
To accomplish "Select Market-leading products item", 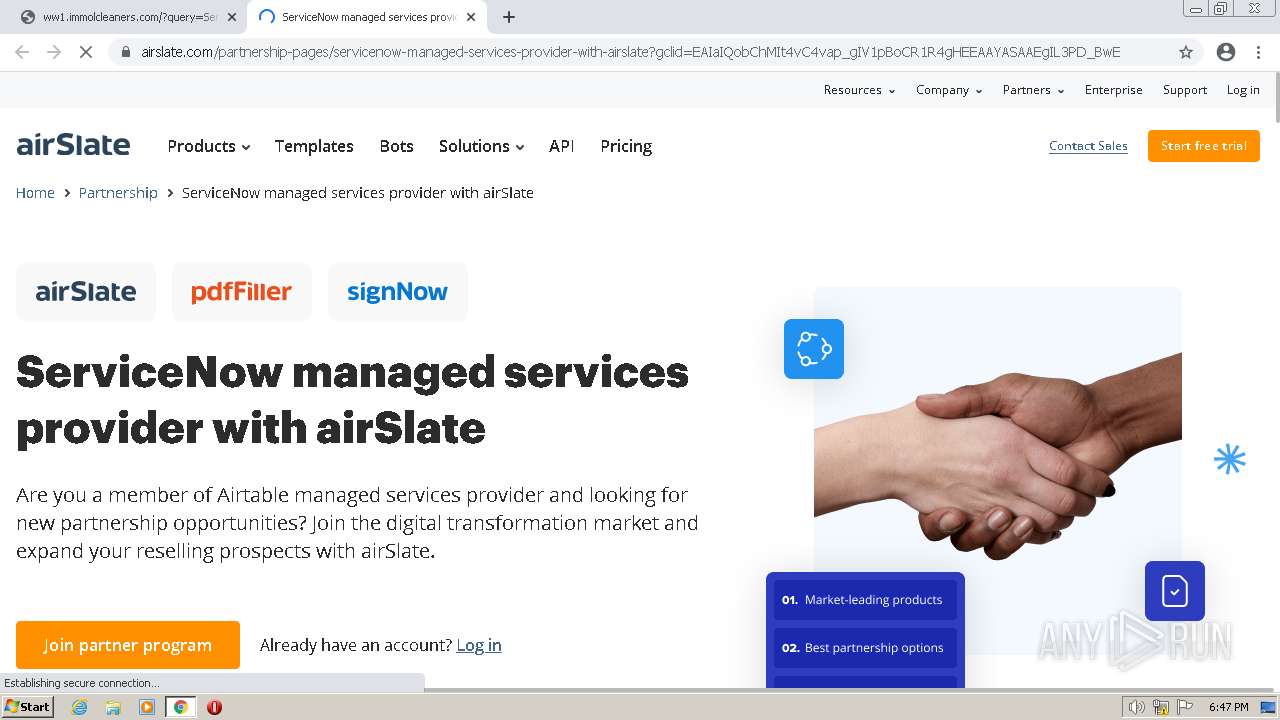I will (865, 600).
